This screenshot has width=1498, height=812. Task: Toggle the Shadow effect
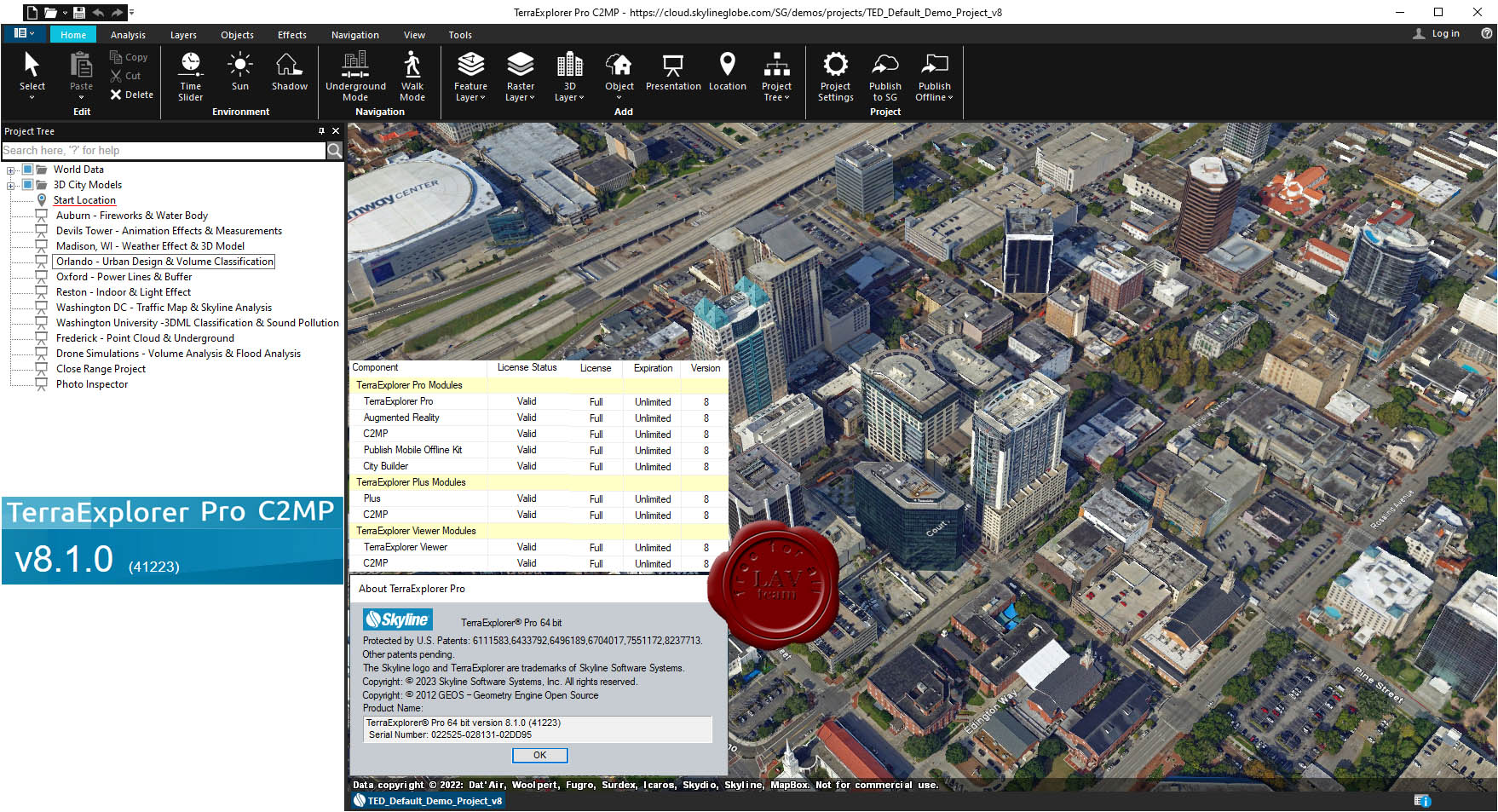[x=290, y=71]
